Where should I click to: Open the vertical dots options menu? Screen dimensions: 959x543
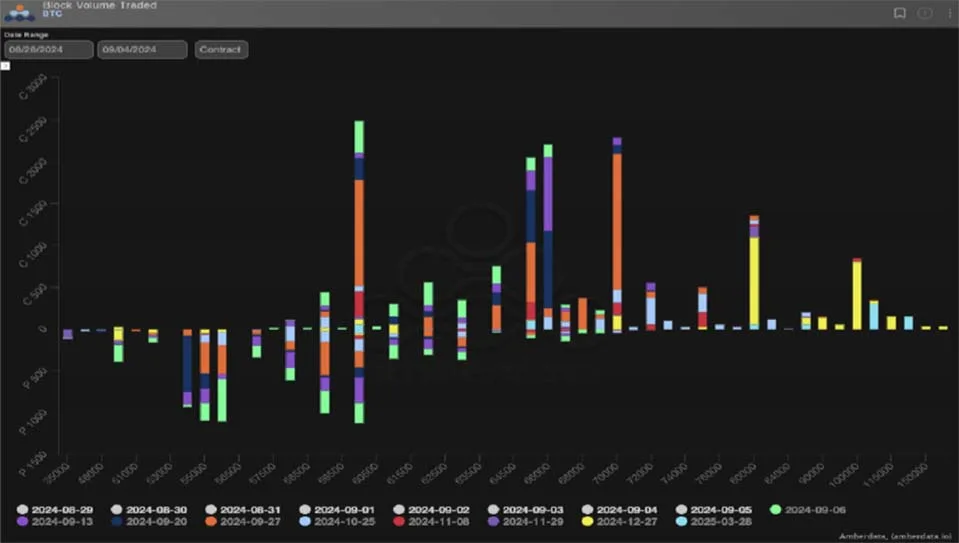pos(950,13)
